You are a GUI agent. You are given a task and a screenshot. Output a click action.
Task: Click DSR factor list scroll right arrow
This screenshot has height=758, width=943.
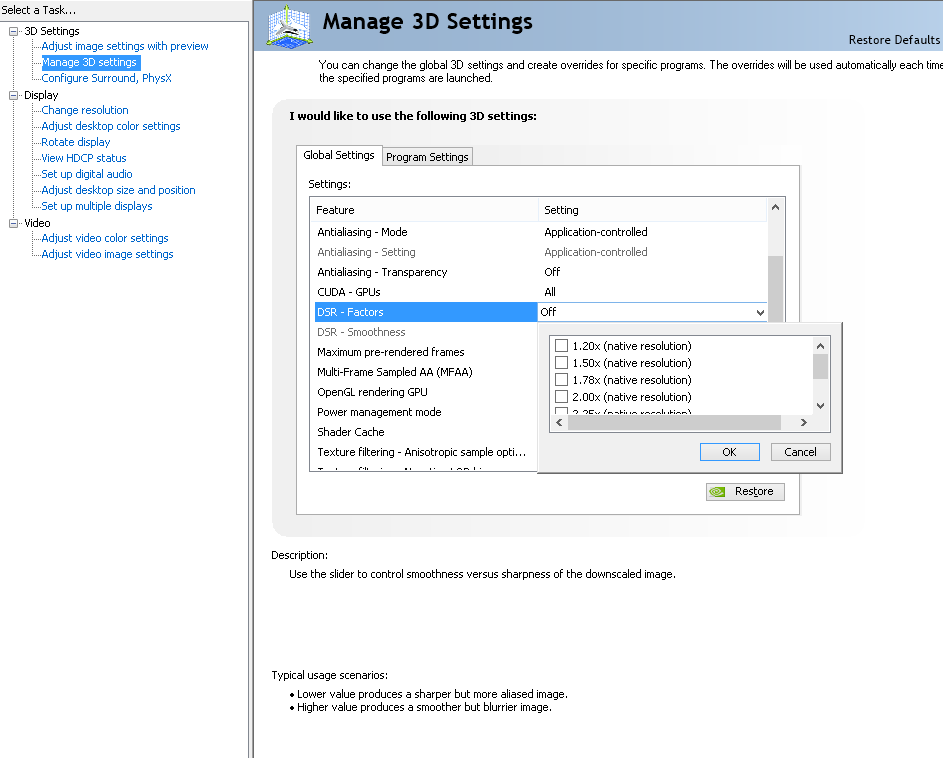(803, 423)
